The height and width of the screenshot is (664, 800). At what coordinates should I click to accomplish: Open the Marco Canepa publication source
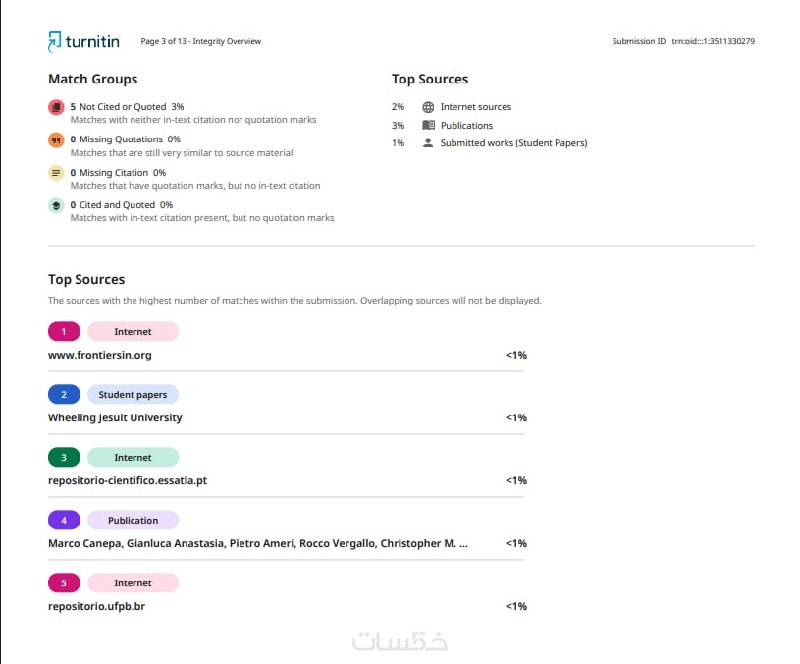click(257, 544)
